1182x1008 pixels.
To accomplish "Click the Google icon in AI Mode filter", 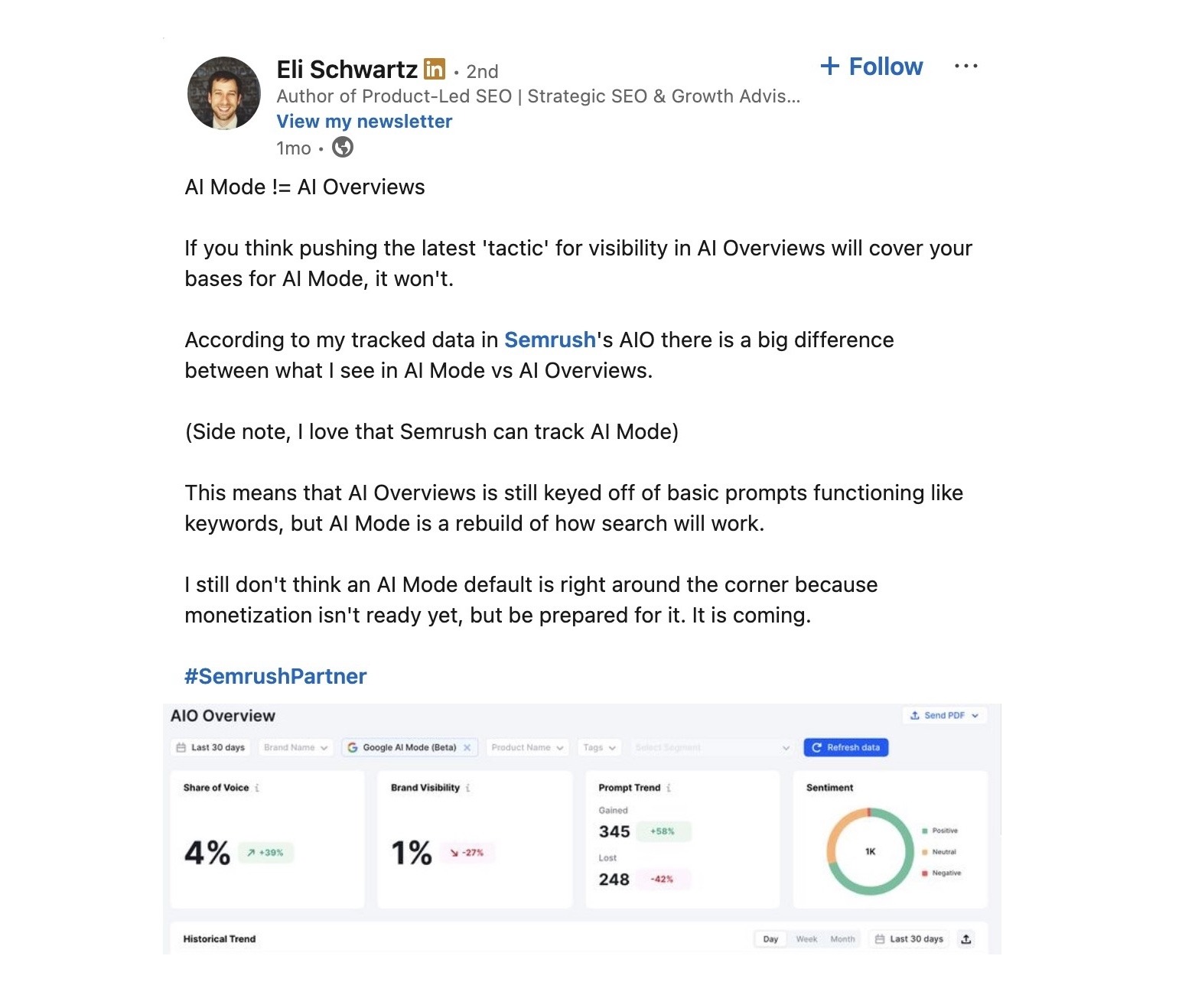I will click(x=353, y=747).
